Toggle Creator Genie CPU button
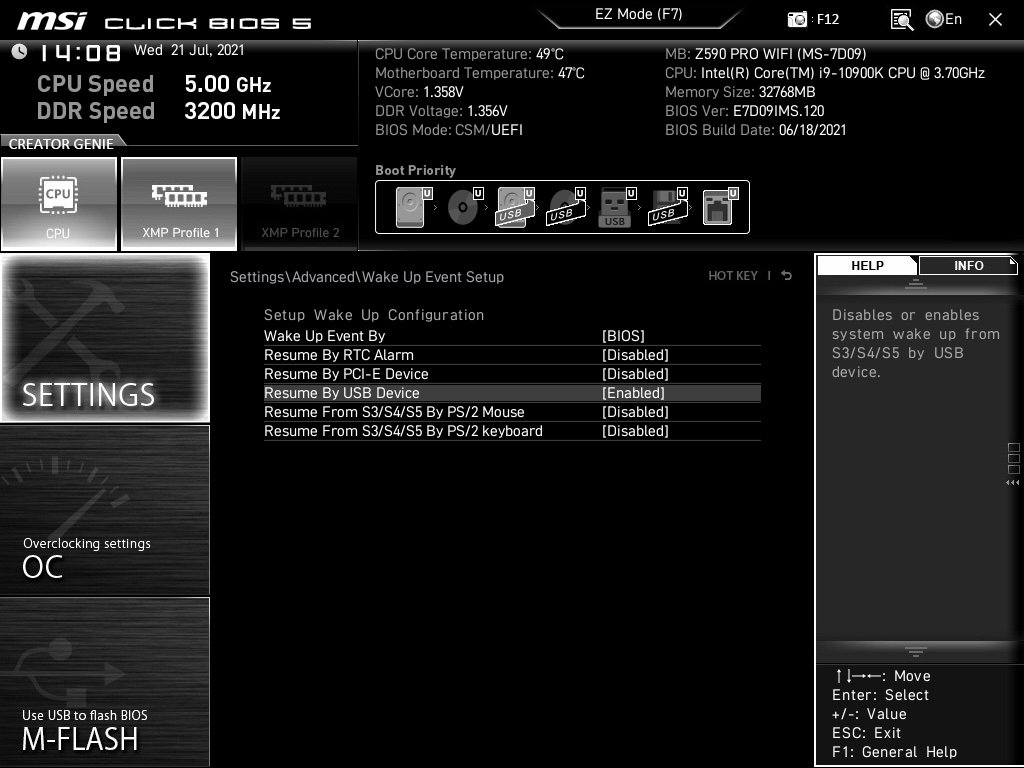Viewport: 1024px width, 768px height. click(59, 204)
